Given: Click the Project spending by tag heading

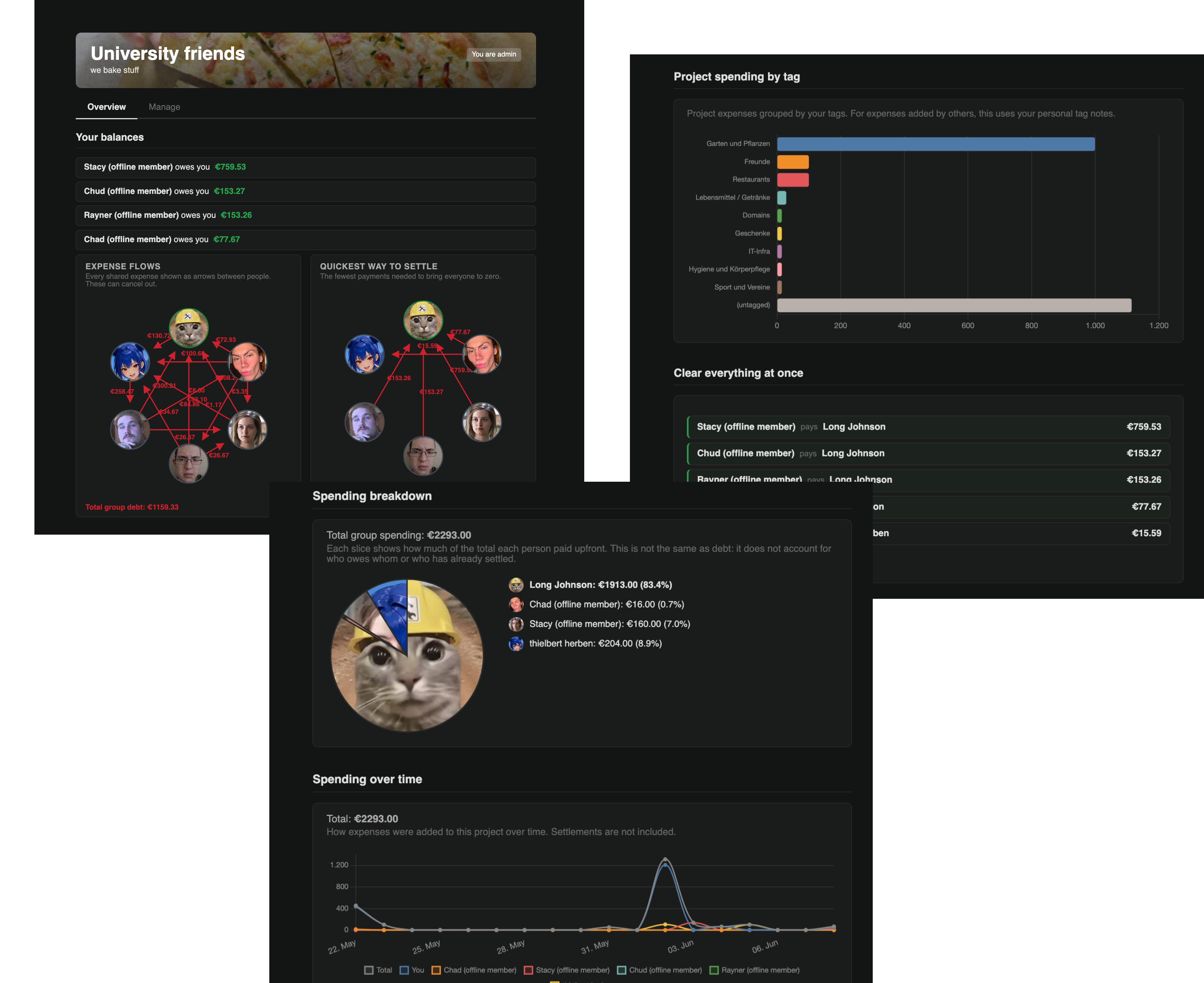Looking at the screenshot, I should click(x=736, y=76).
